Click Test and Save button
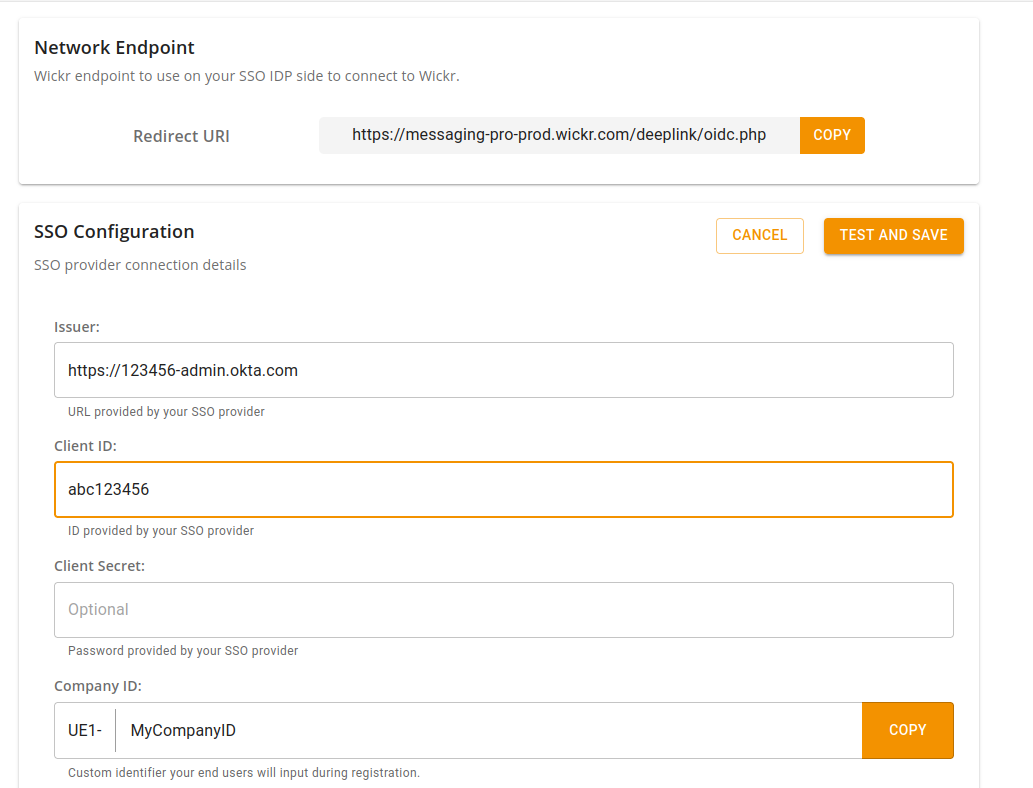 [893, 235]
